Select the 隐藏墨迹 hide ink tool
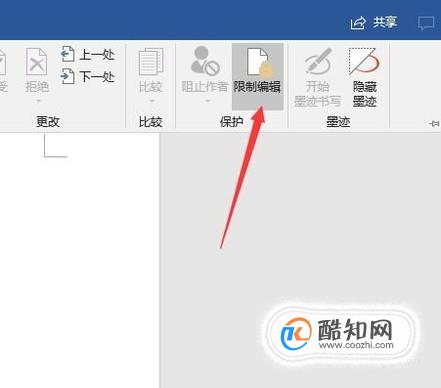 pyautogui.click(x=364, y=78)
